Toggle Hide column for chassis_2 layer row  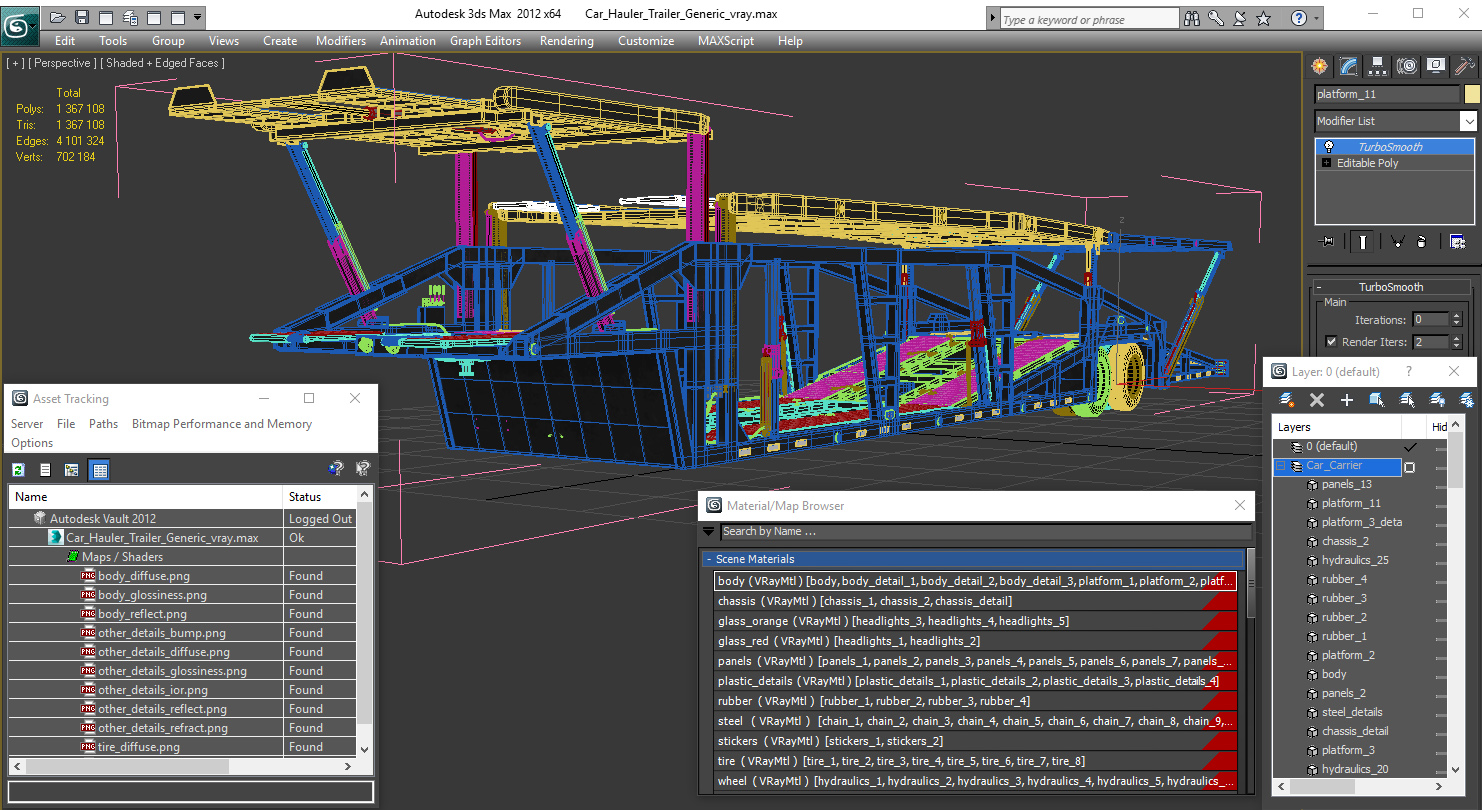pos(1441,542)
